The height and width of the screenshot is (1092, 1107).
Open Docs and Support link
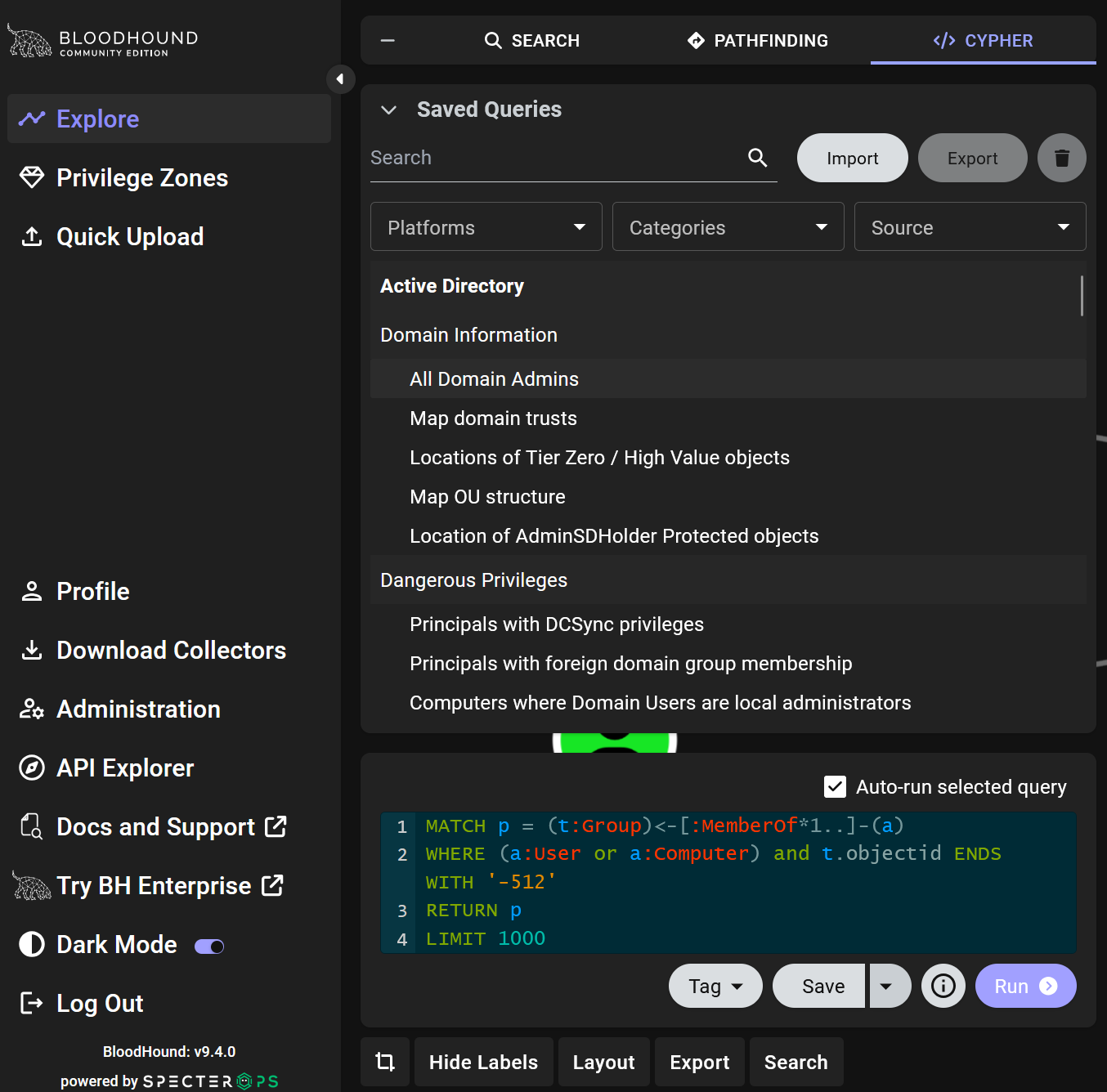point(169,826)
